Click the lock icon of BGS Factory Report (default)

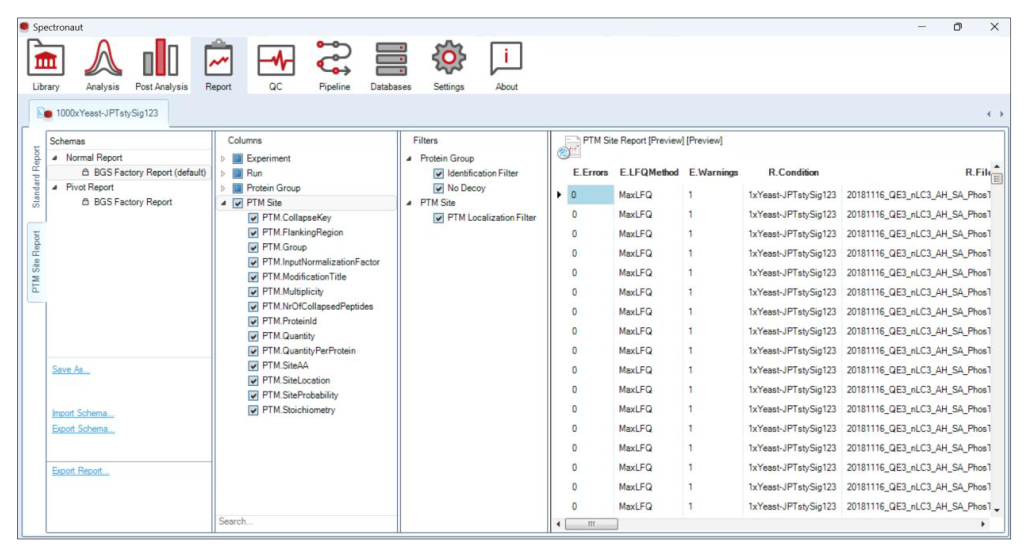[85, 173]
